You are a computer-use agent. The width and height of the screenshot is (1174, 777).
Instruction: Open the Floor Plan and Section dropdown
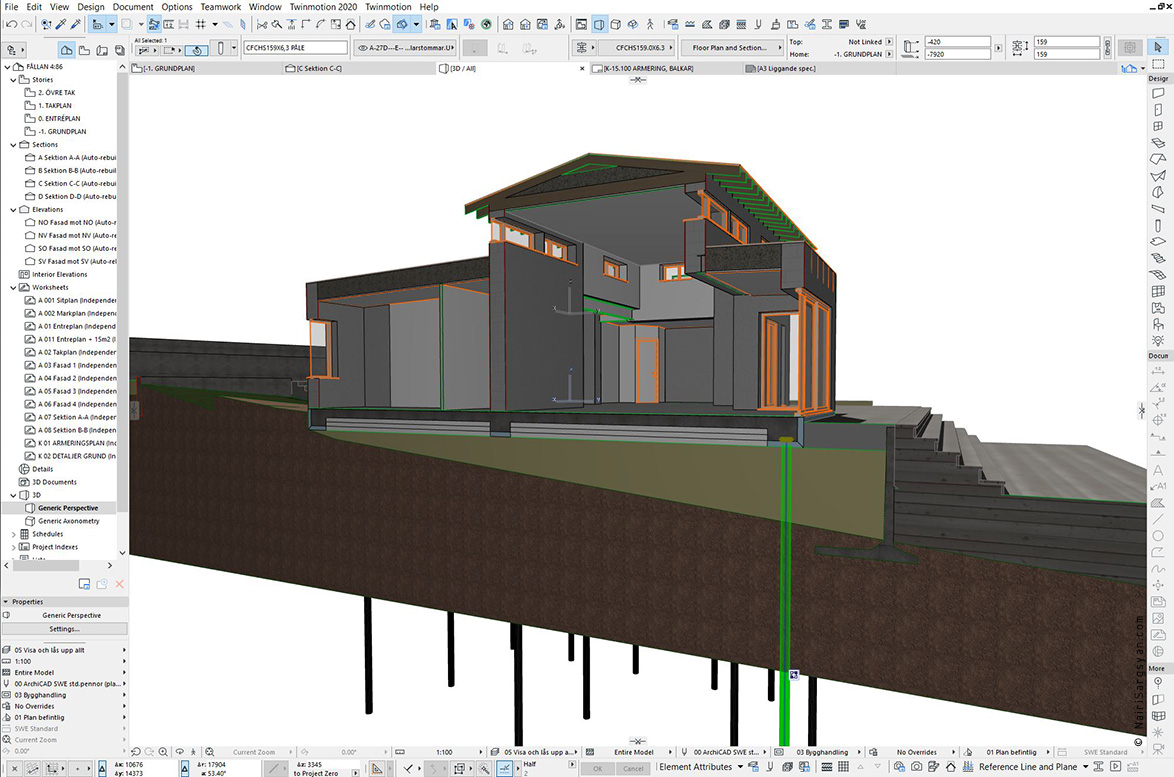732,48
